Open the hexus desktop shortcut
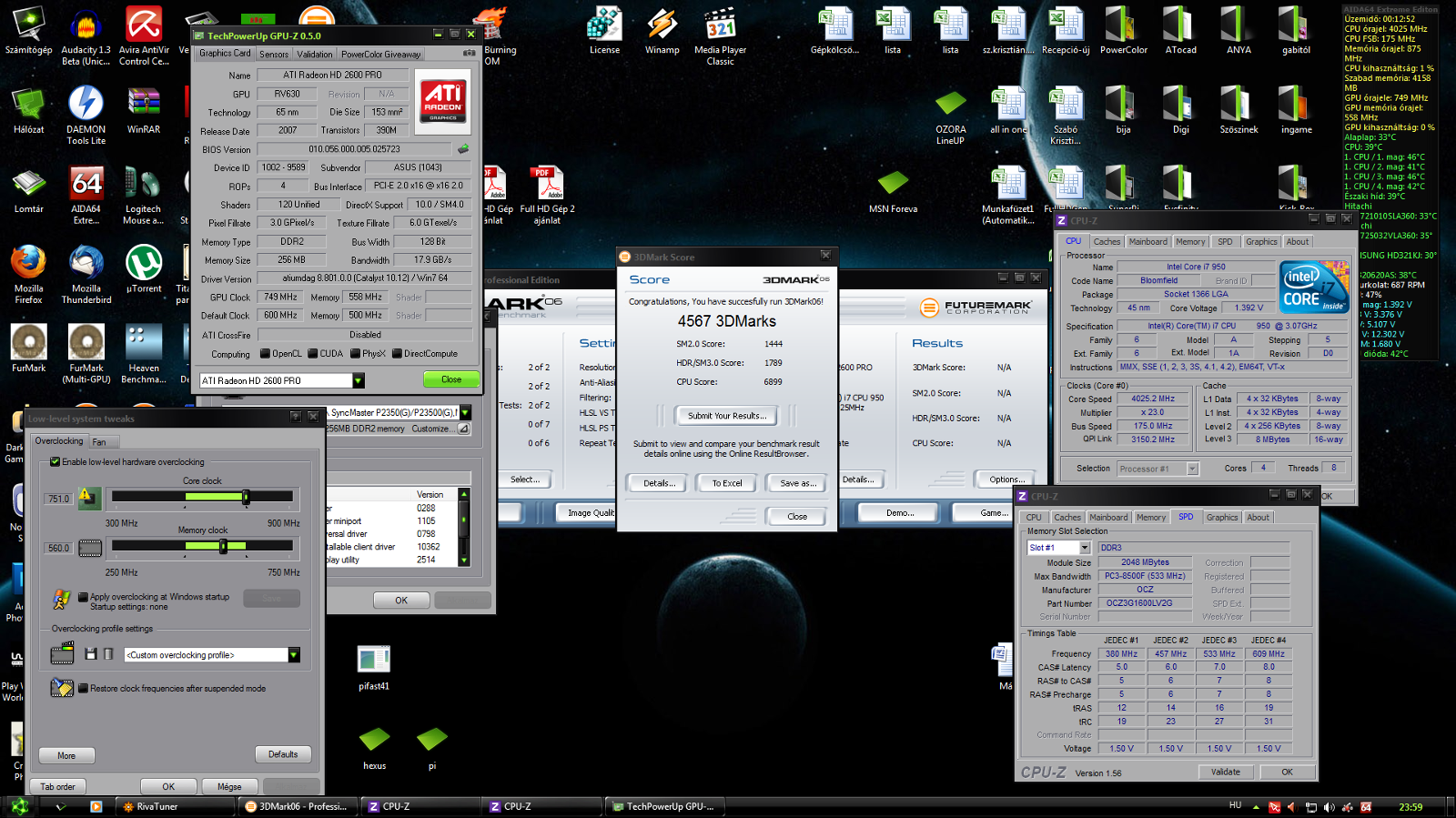This screenshot has height=818, width=1456. click(374, 748)
